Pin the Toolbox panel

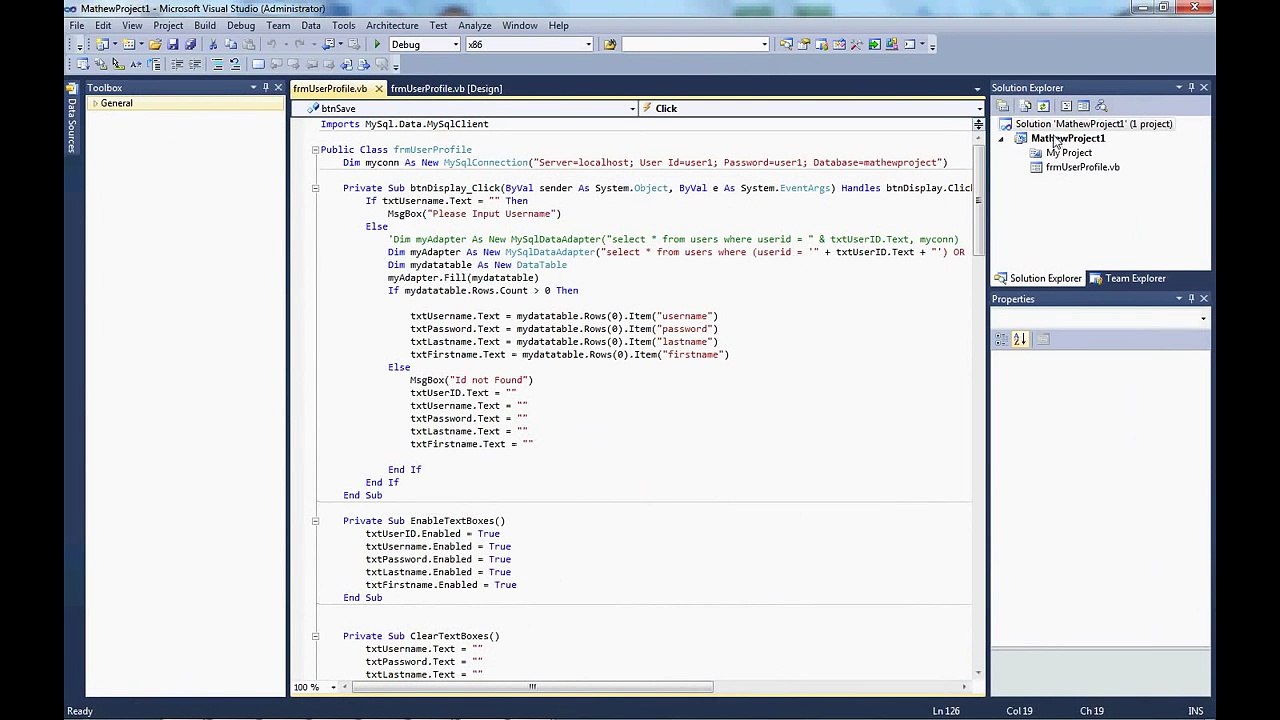click(265, 88)
